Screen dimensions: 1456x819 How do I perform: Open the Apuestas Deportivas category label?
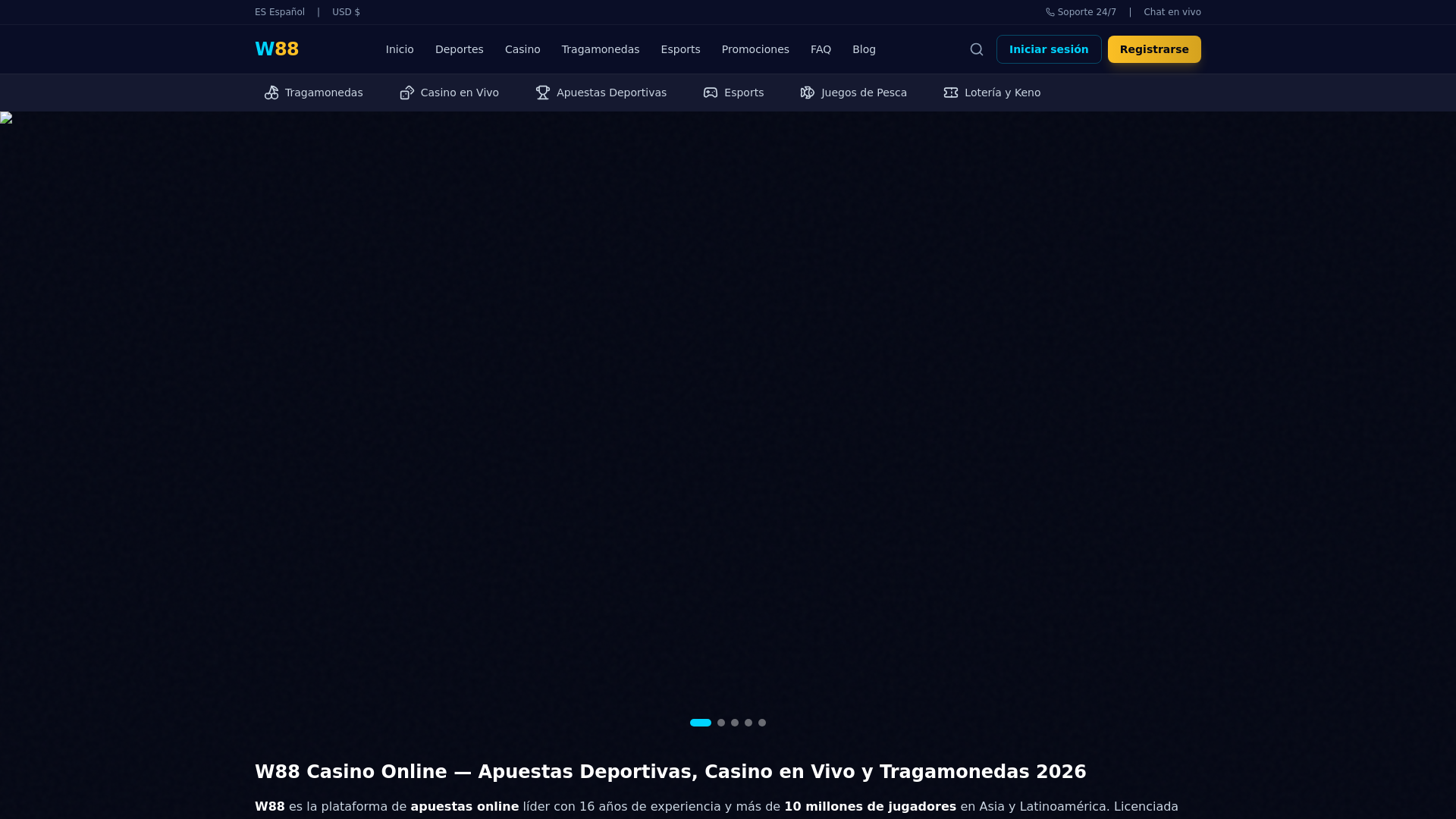[x=611, y=93]
